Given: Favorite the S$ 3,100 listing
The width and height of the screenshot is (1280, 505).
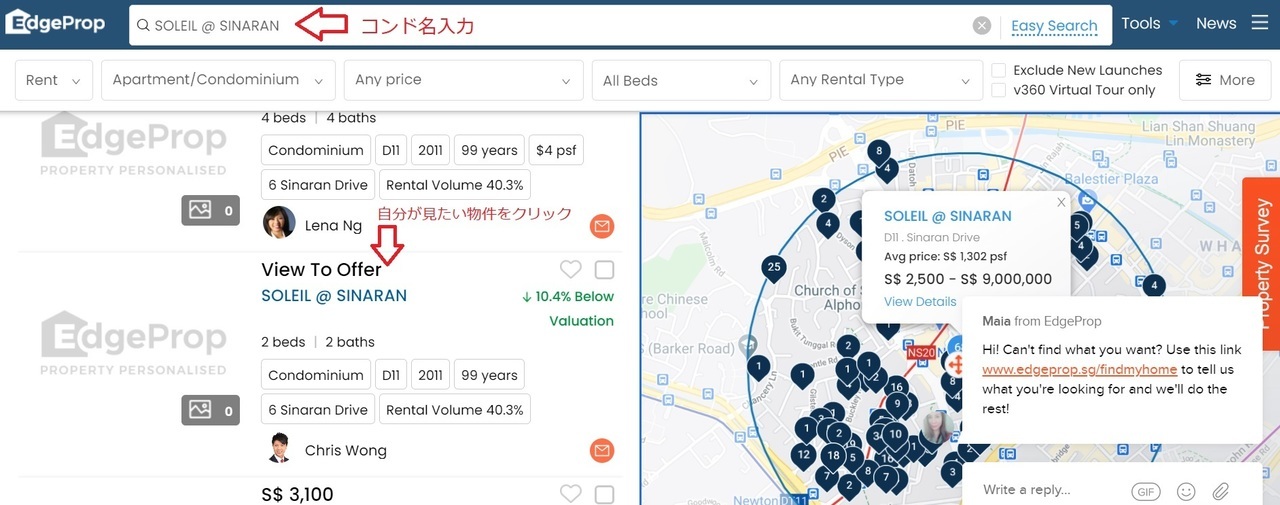Looking at the screenshot, I should coord(570,493).
